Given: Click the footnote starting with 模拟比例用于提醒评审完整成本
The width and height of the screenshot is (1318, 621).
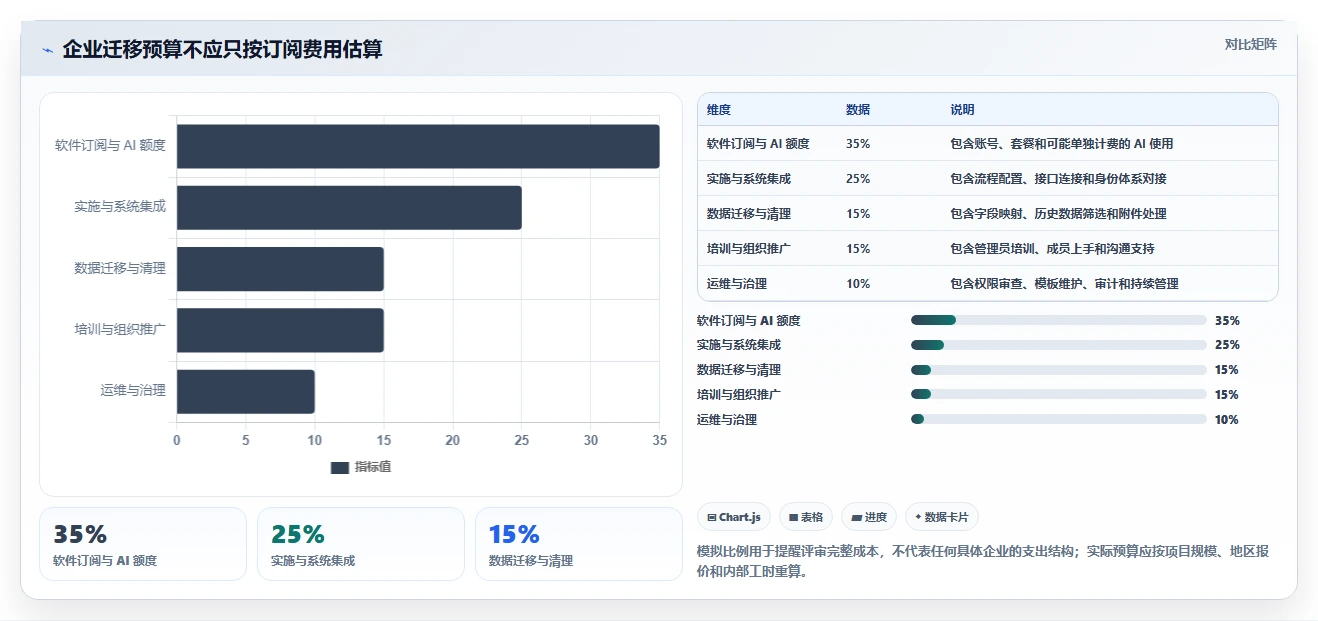Looking at the screenshot, I should [983, 562].
